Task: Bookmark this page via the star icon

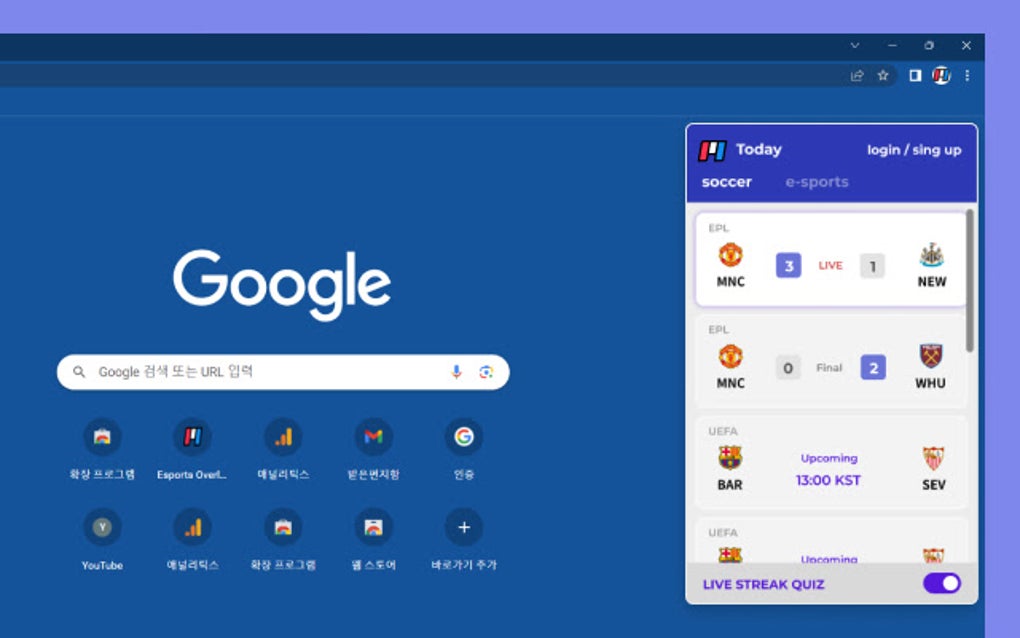Action: point(882,74)
